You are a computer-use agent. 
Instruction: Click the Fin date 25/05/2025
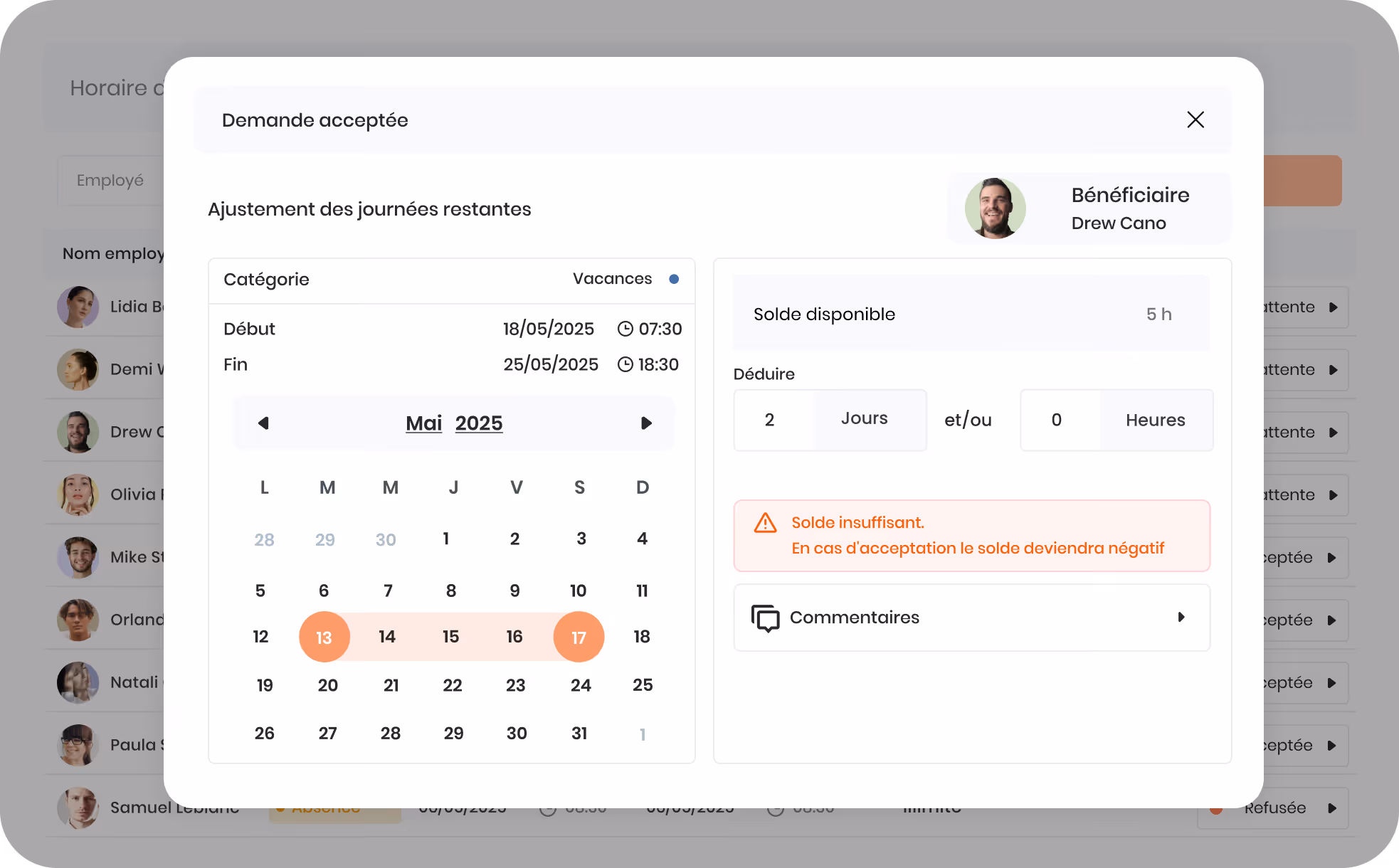coord(551,364)
